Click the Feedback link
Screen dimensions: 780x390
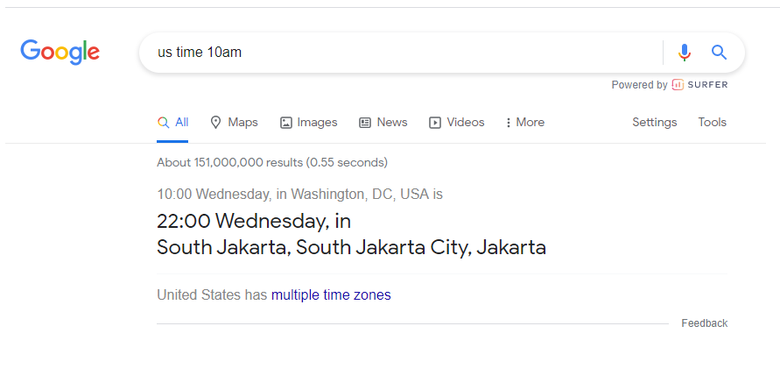point(704,323)
